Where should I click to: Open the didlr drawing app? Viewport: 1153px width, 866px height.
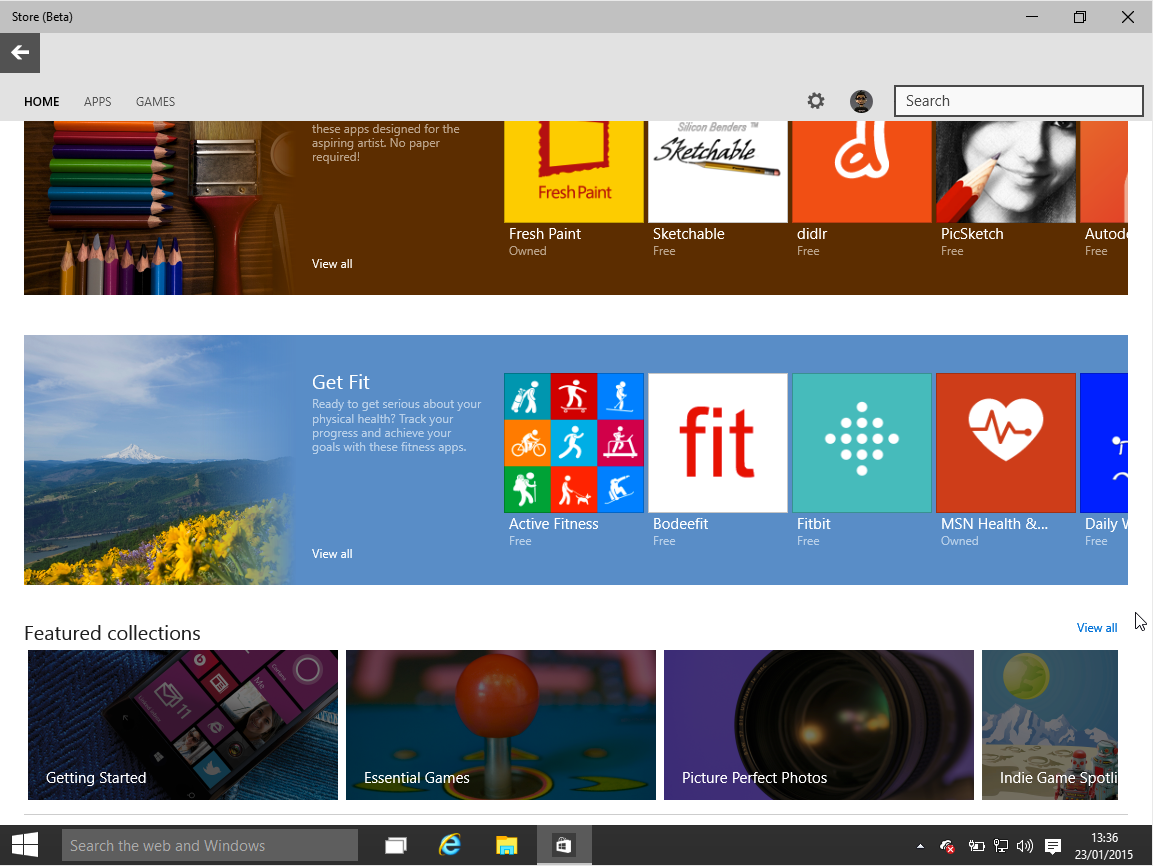pyautogui.click(x=861, y=170)
